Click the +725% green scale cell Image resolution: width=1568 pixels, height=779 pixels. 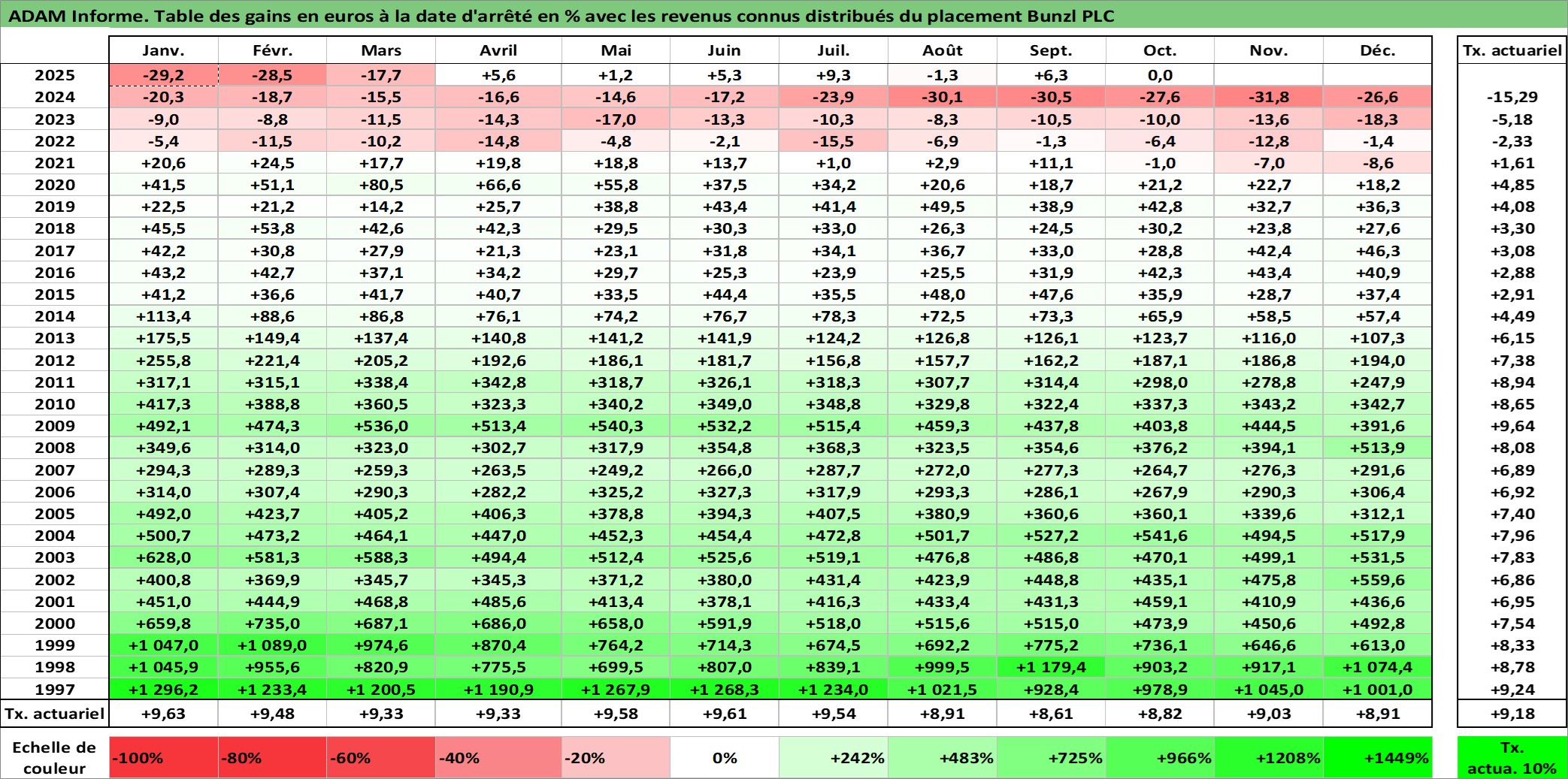tap(1052, 757)
